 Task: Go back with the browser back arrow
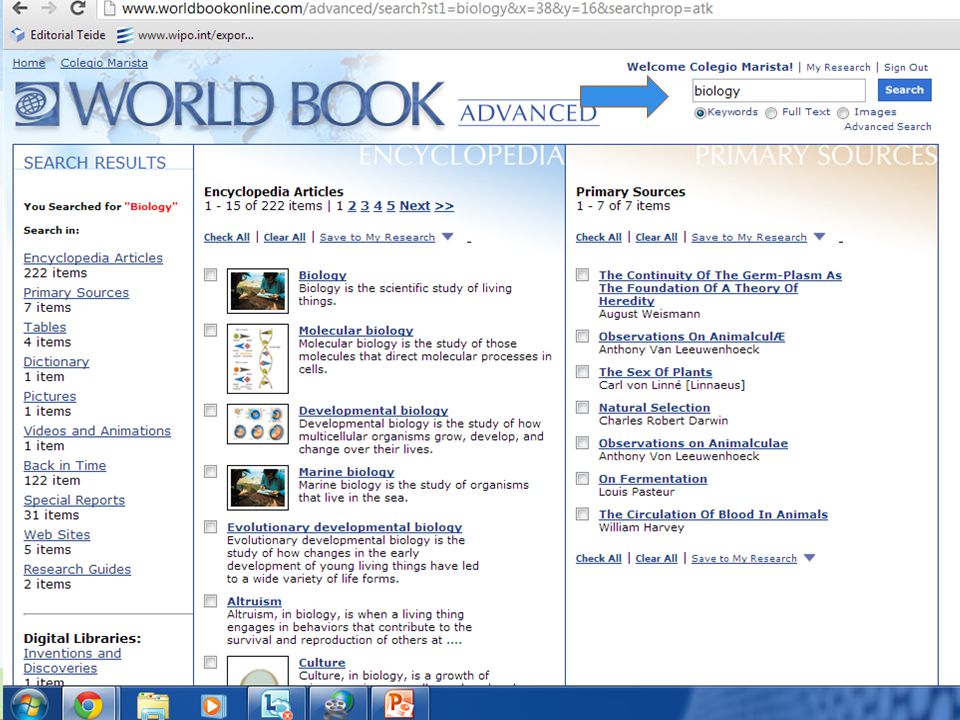20,8
